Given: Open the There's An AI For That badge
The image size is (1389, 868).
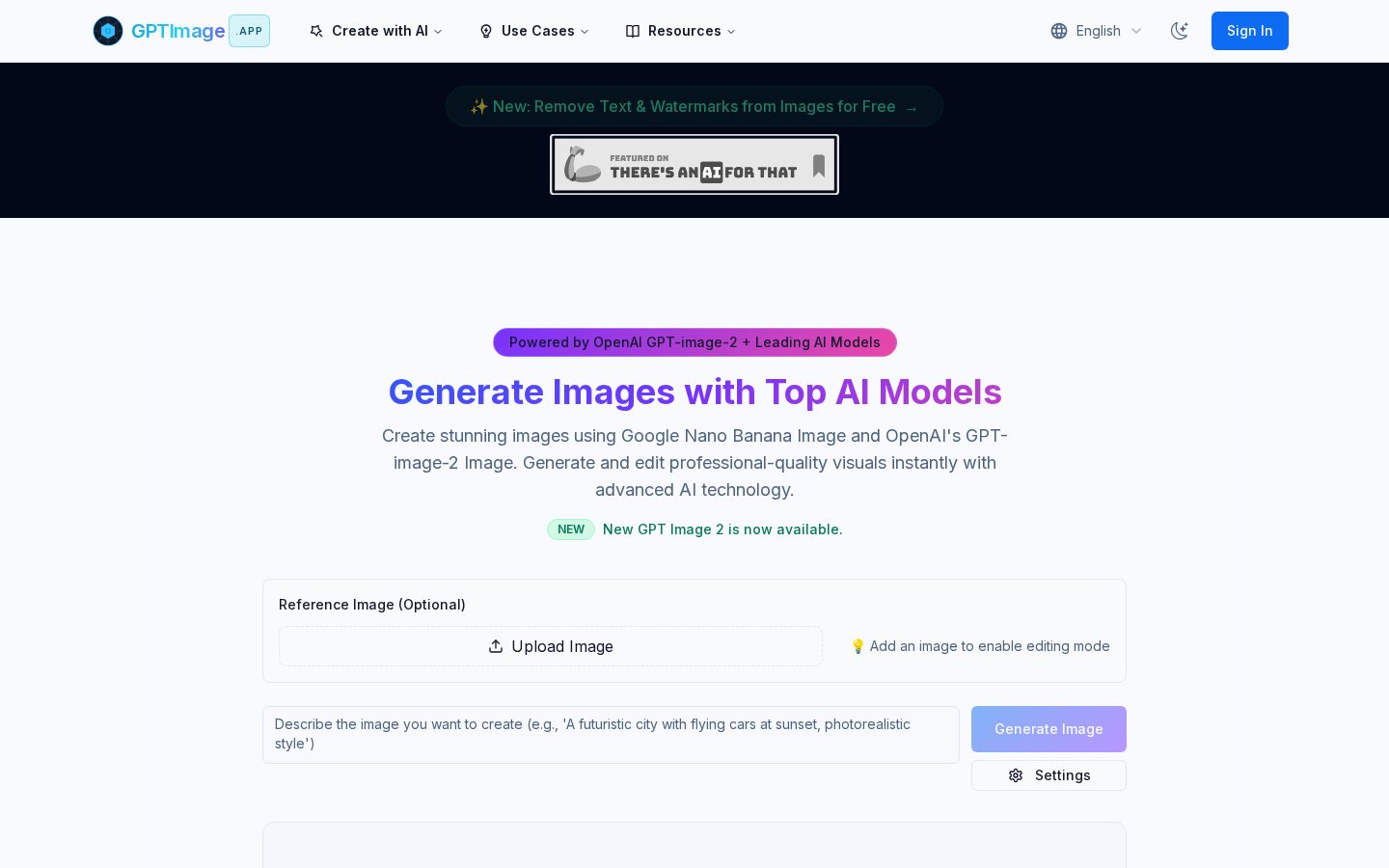Looking at the screenshot, I should point(694,165).
